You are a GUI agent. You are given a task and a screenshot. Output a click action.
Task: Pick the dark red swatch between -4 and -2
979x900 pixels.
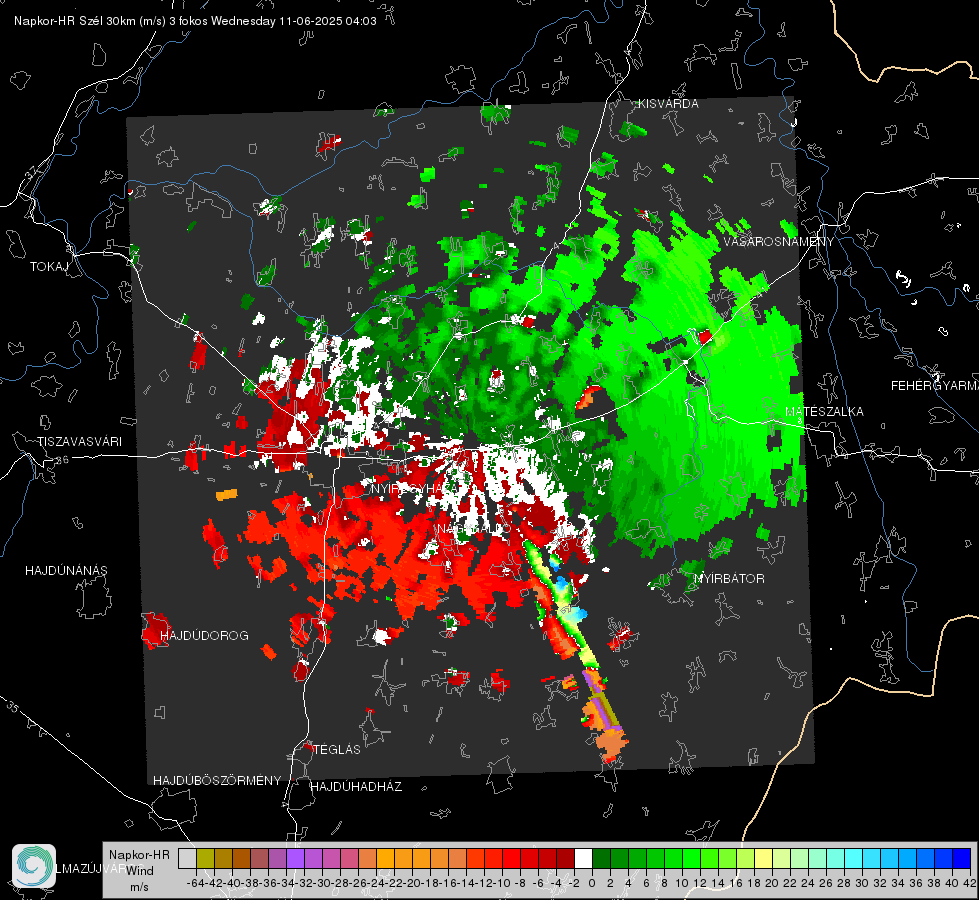(x=566, y=858)
